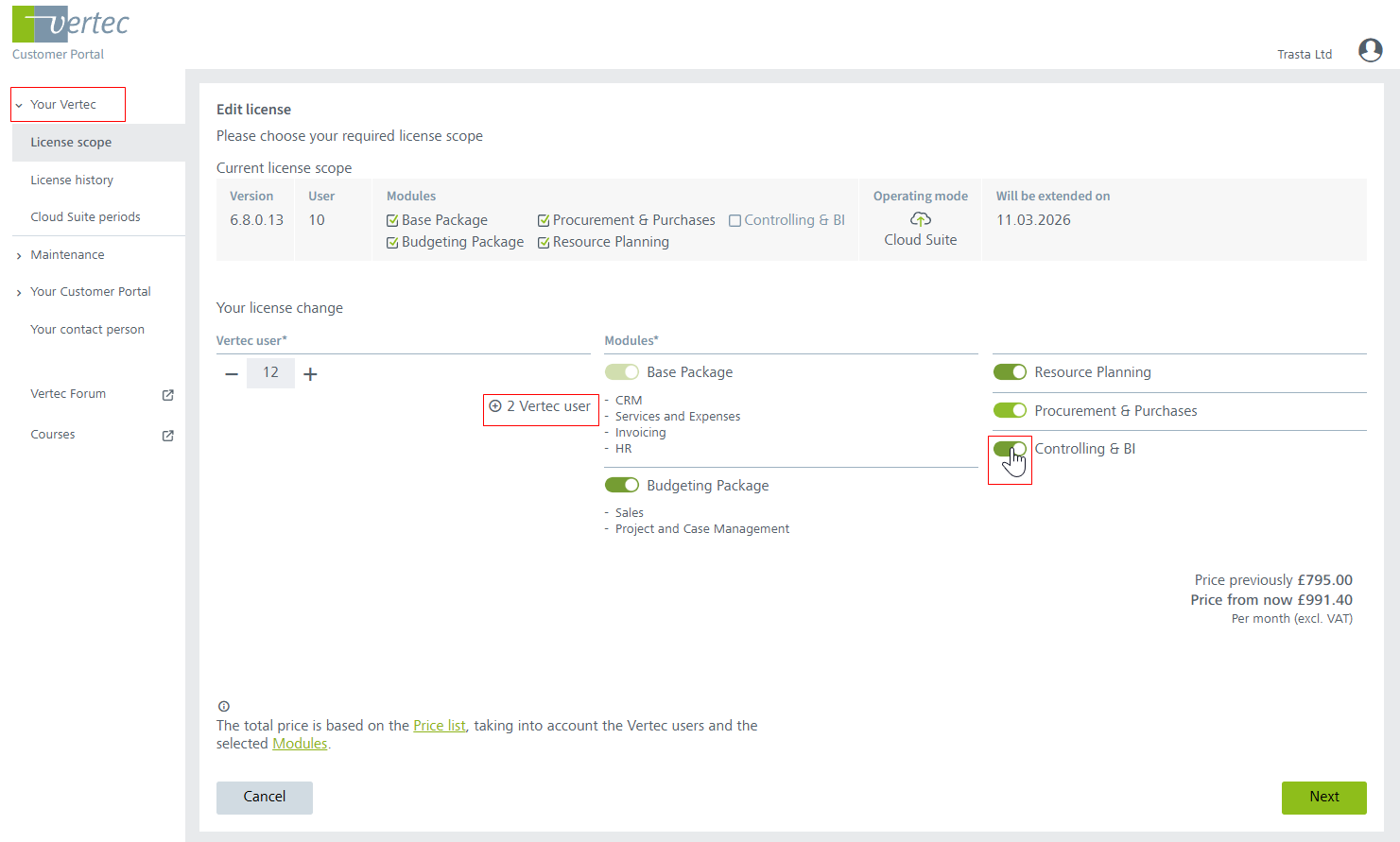The width and height of the screenshot is (1400, 842).
Task: Toggle the Budgeting Package switch
Action: click(622, 485)
